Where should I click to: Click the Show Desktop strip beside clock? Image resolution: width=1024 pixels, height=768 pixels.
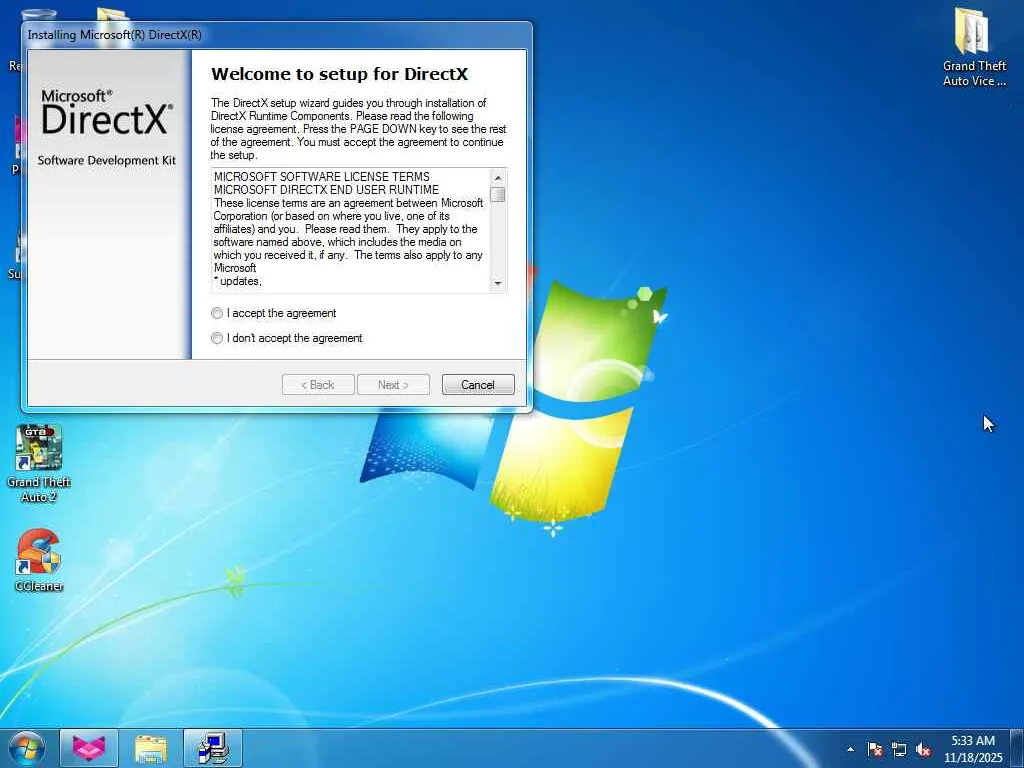coord(1017,748)
